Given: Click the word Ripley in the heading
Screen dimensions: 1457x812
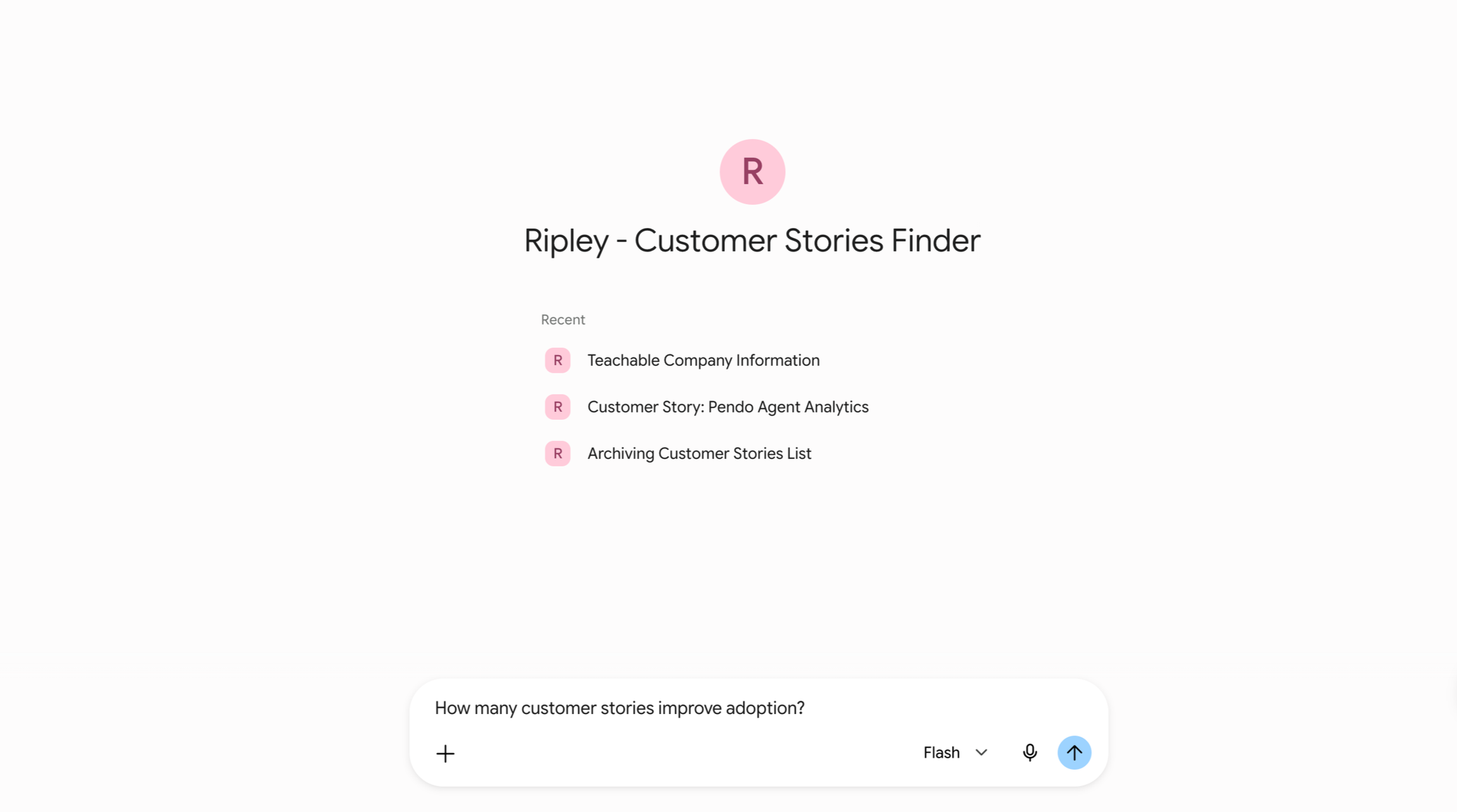Looking at the screenshot, I should click(566, 241).
